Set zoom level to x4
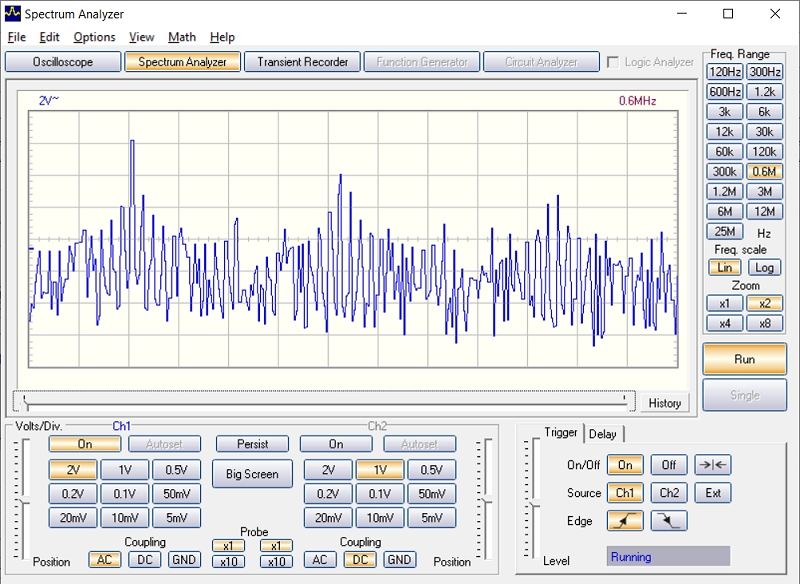800x584 pixels. 724,323
